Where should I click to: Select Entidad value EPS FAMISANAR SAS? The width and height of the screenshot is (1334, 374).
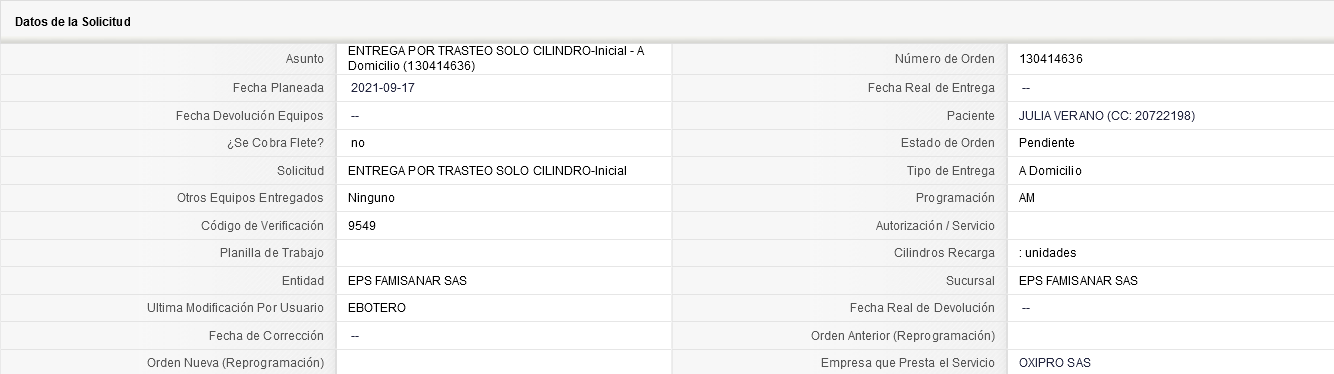407,281
